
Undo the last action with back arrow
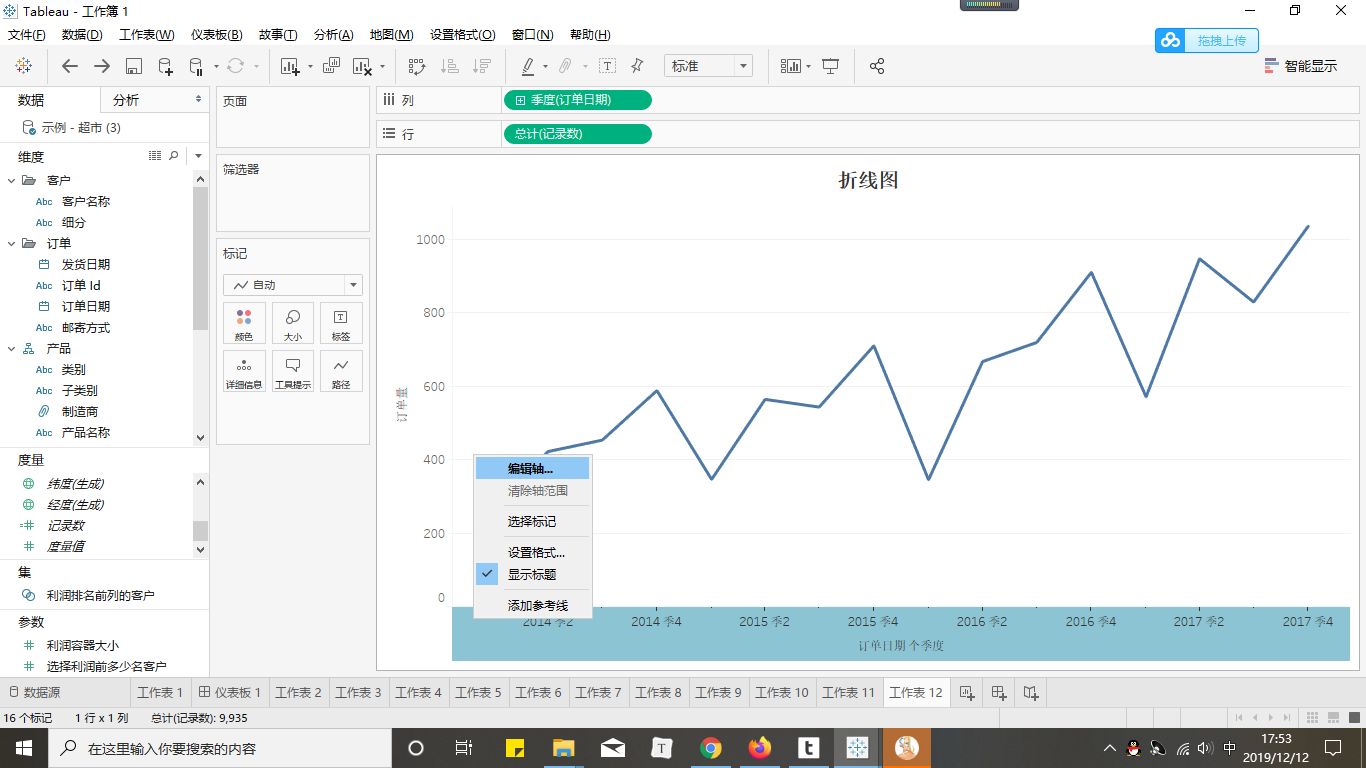click(x=69, y=66)
